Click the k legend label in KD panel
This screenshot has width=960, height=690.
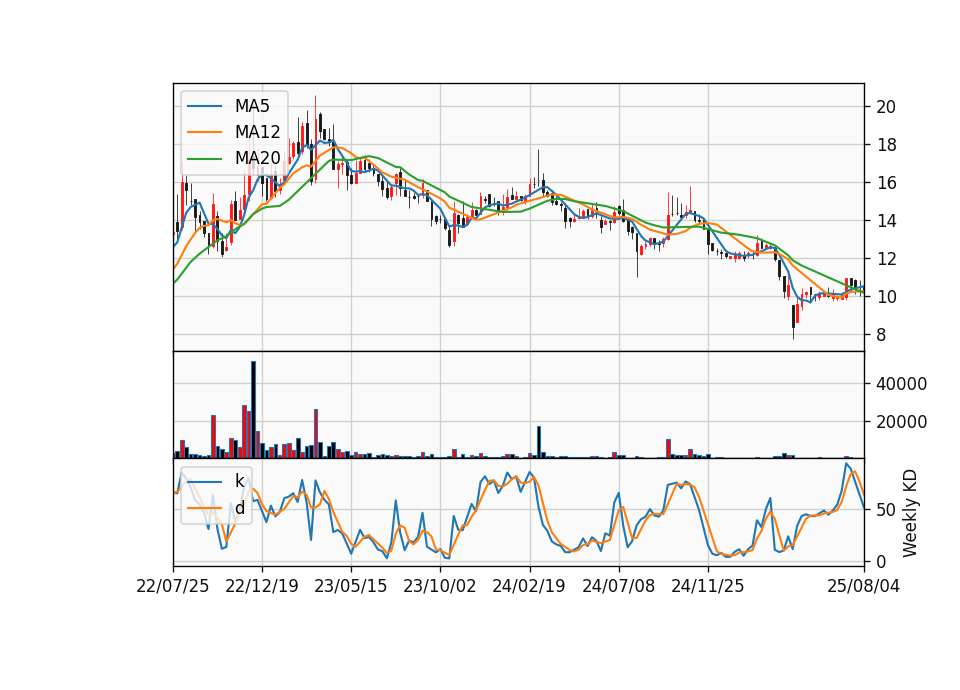(239, 481)
